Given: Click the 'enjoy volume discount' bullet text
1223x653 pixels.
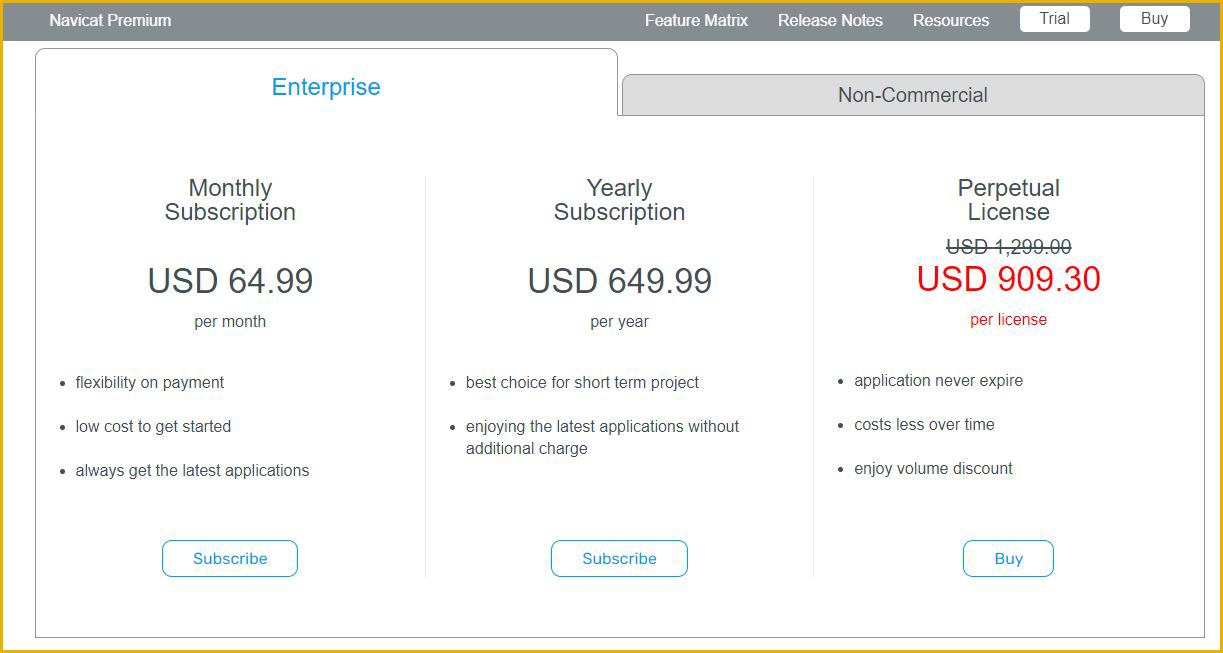Looking at the screenshot, I should [933, 468].
